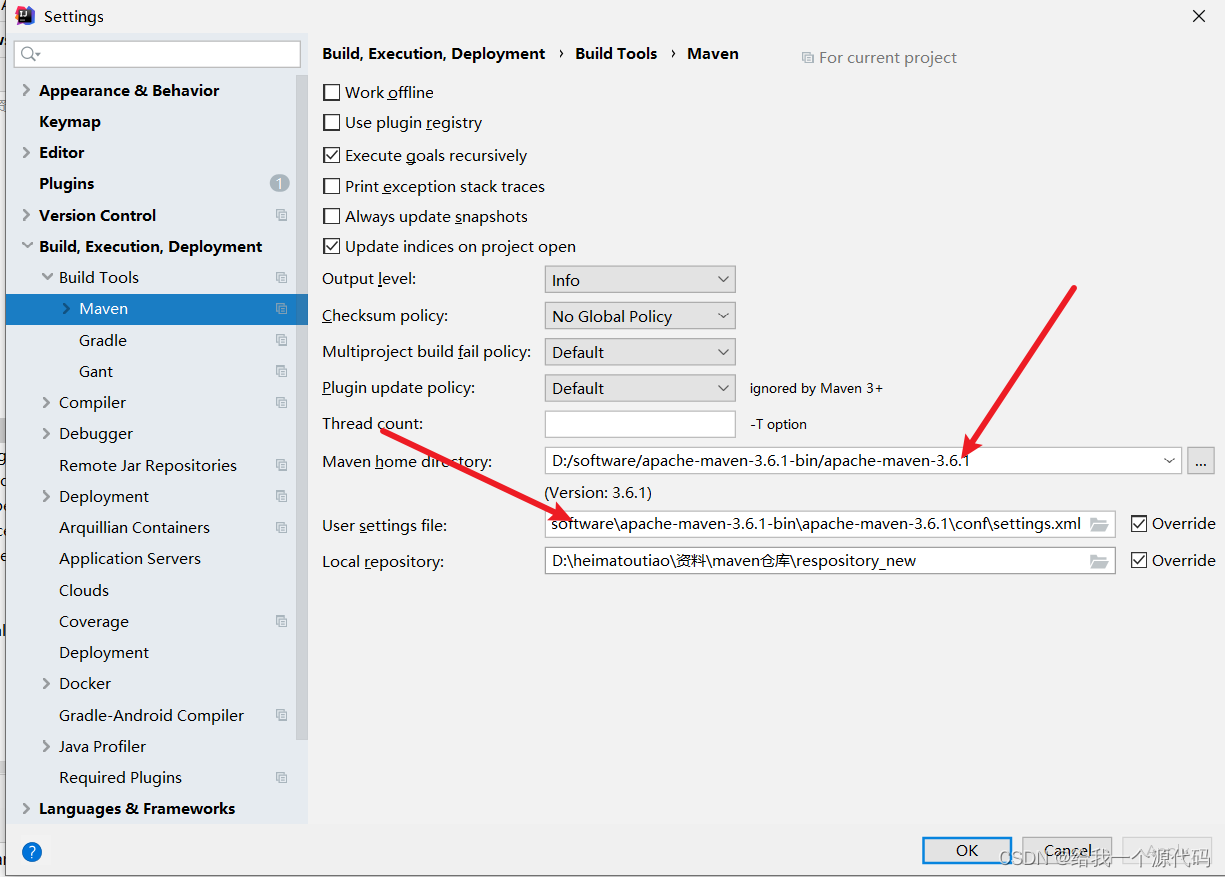
Task: Click the OK button
Action: pos(967,850)
